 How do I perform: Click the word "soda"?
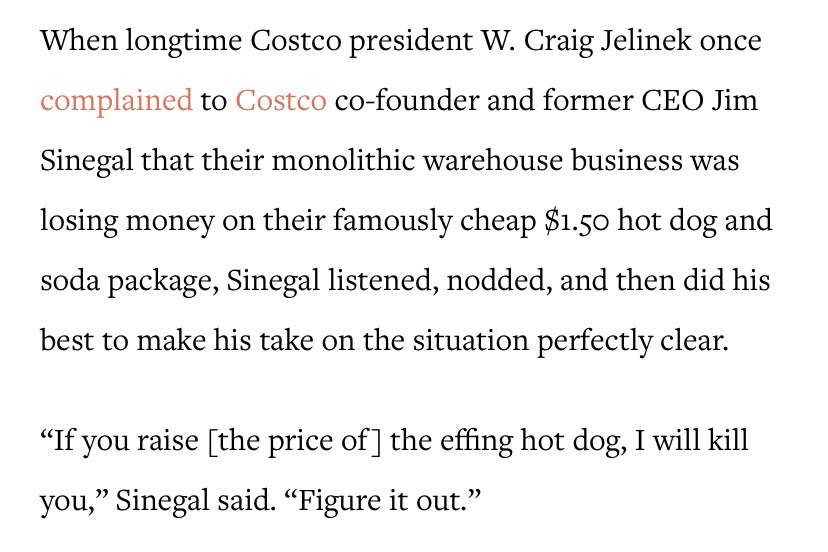tap(68, 280)
